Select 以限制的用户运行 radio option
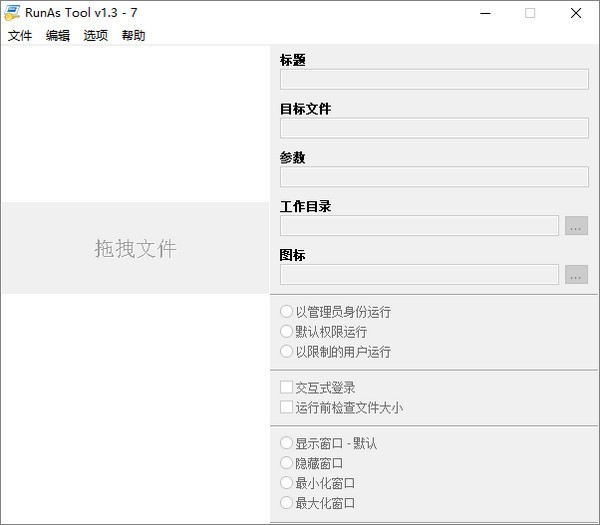 point(287,352)
